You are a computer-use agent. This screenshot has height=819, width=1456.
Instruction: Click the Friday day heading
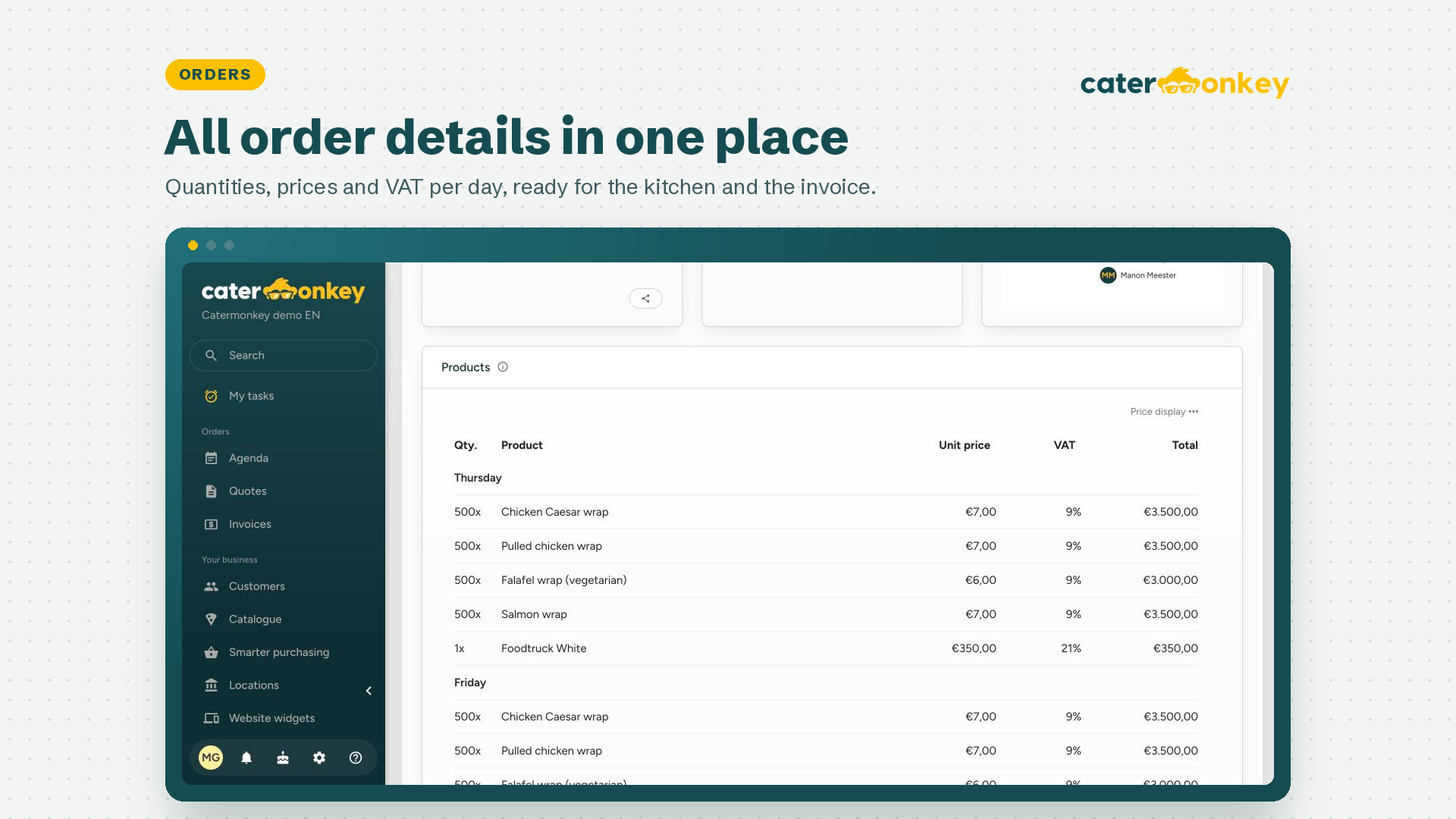pos(470,682)
